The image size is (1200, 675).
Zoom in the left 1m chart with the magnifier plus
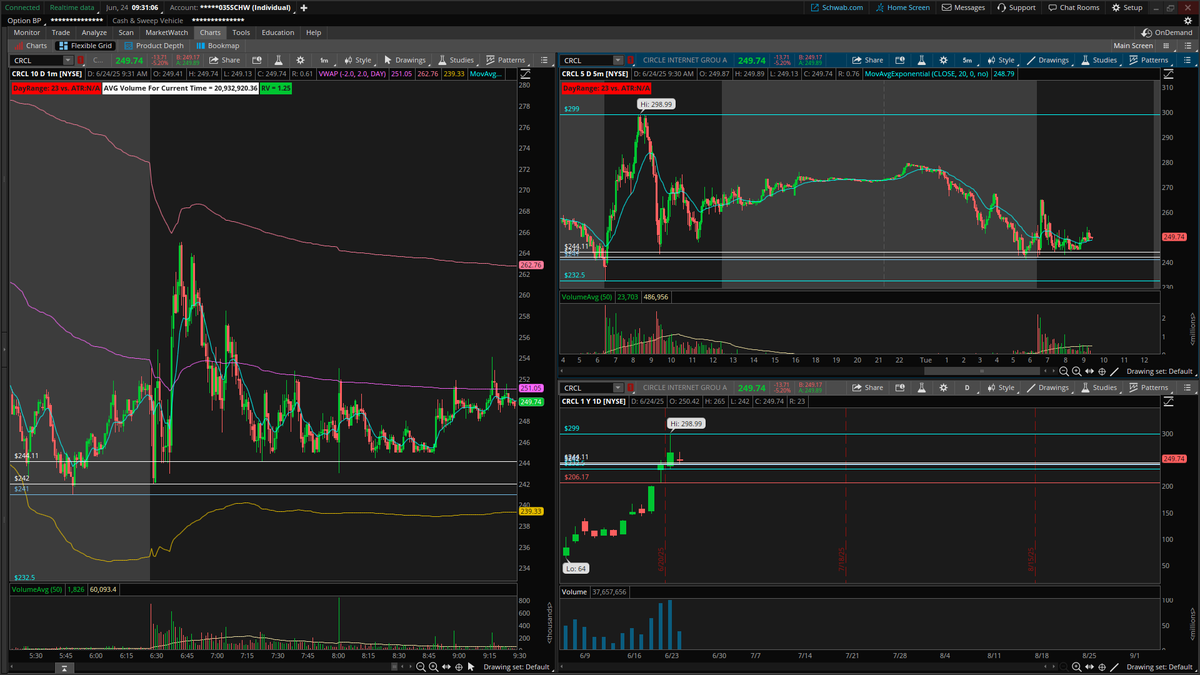434,667
